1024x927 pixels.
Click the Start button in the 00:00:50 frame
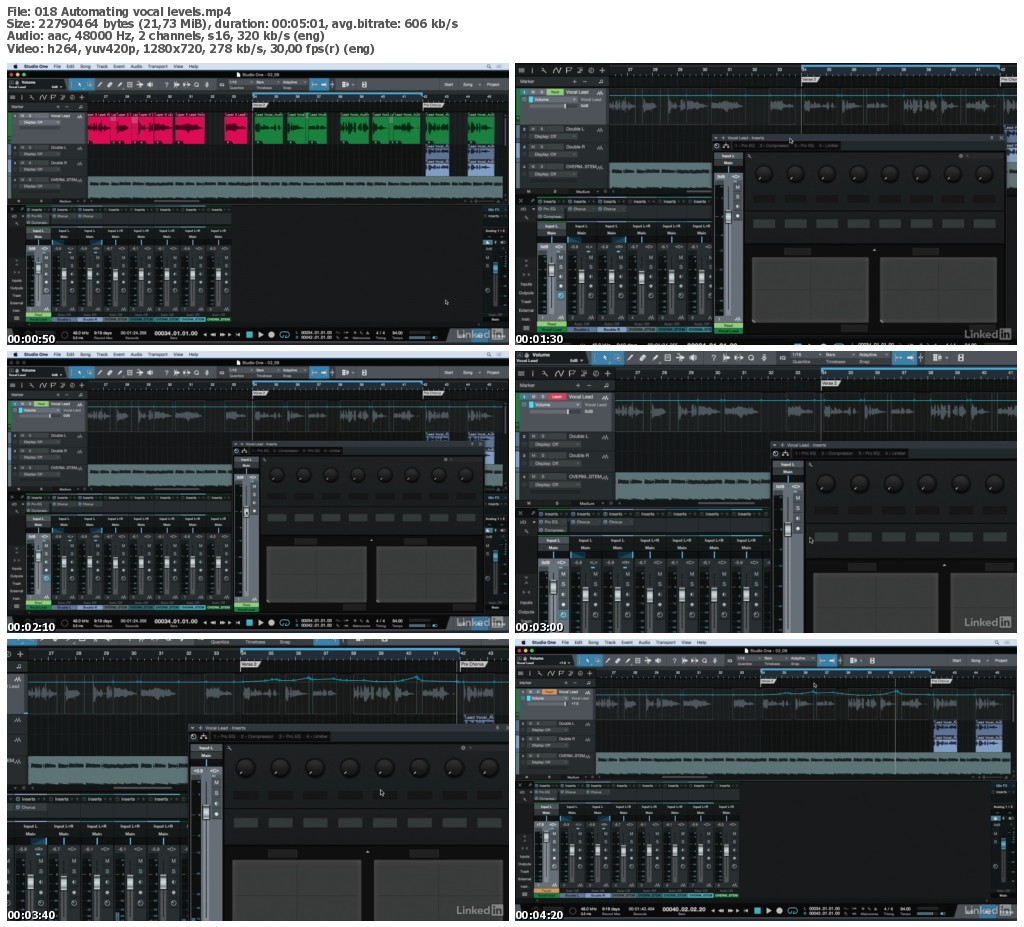coord(449,85)
